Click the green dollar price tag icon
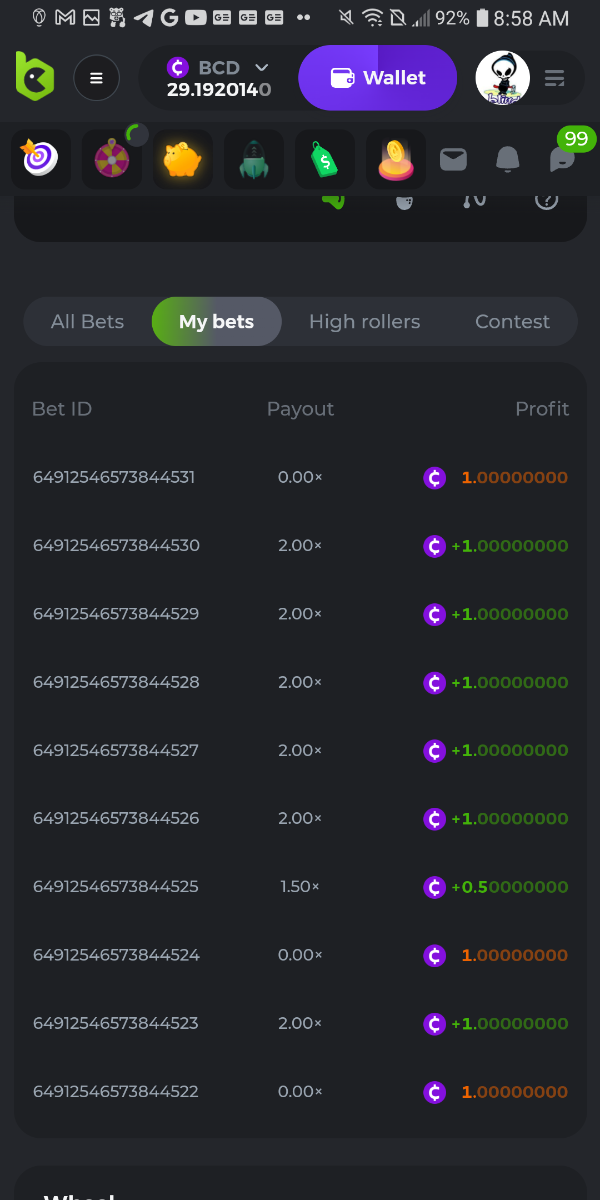This screenshot has height=1200, width=600. point(325,159)
